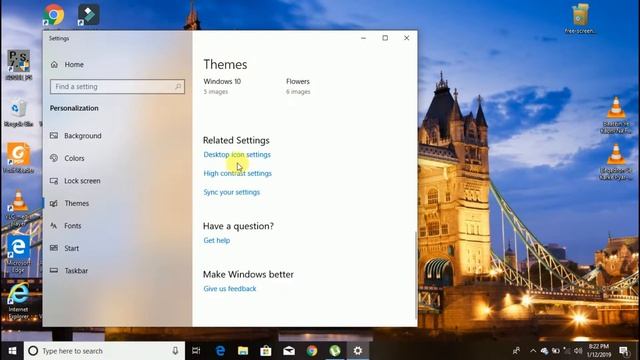Open Filmora desktop shortcut next to Chrome

coord(88,15)
